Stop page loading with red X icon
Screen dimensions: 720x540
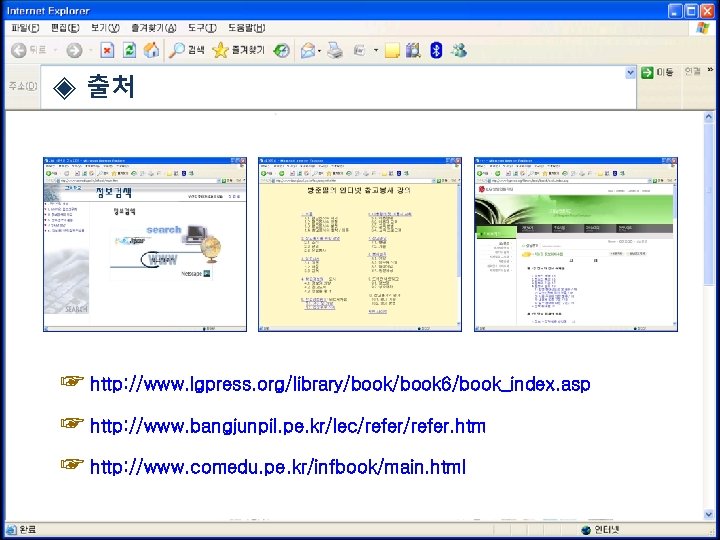[107, 50]
